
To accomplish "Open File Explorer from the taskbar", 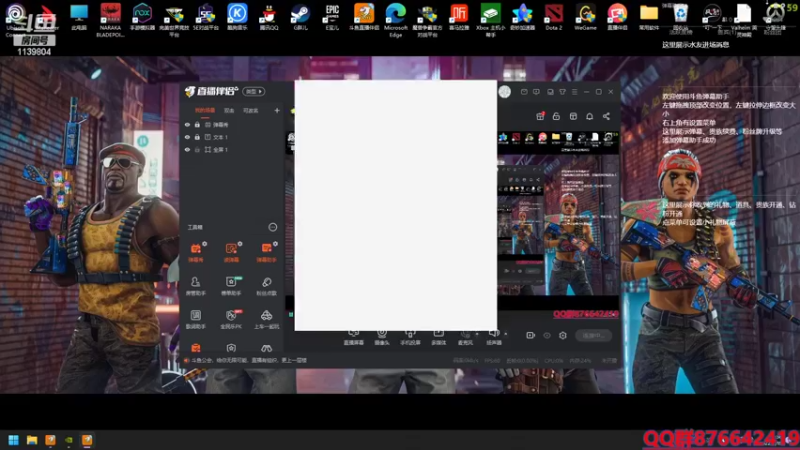I will point(32,440).
